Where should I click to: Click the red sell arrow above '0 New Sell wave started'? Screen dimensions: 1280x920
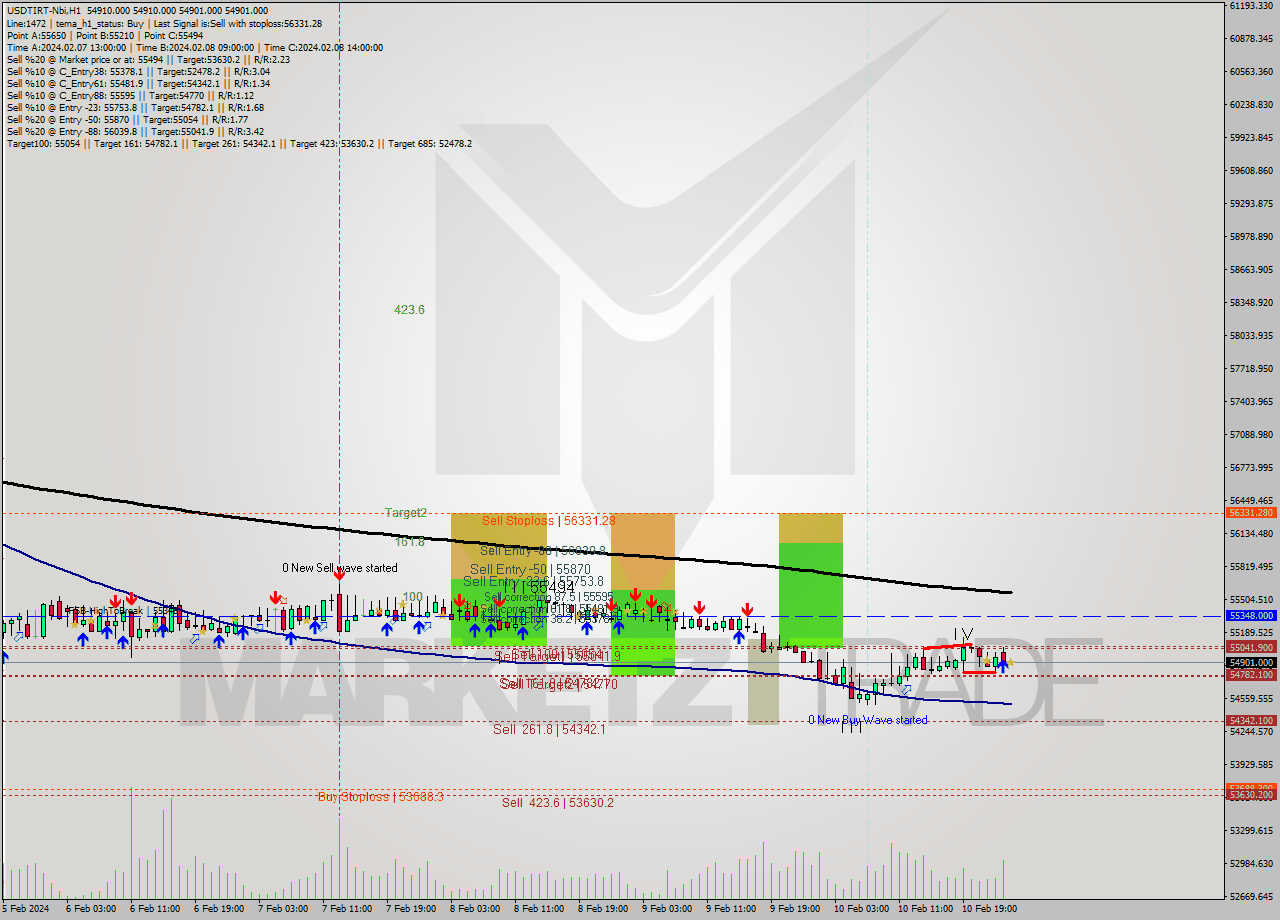click(339, 576)
